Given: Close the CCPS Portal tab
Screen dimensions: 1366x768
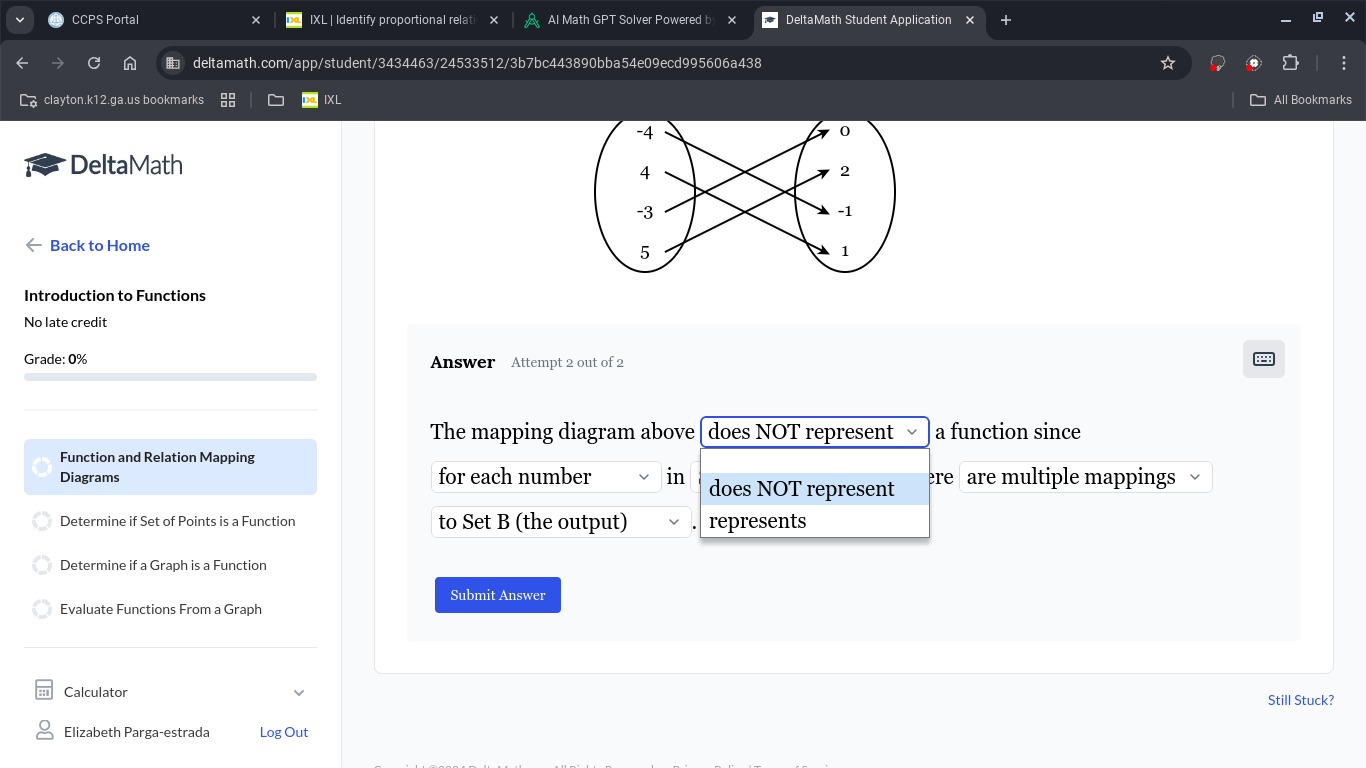Looking at the screenshot, I should [x=256, y=20].
